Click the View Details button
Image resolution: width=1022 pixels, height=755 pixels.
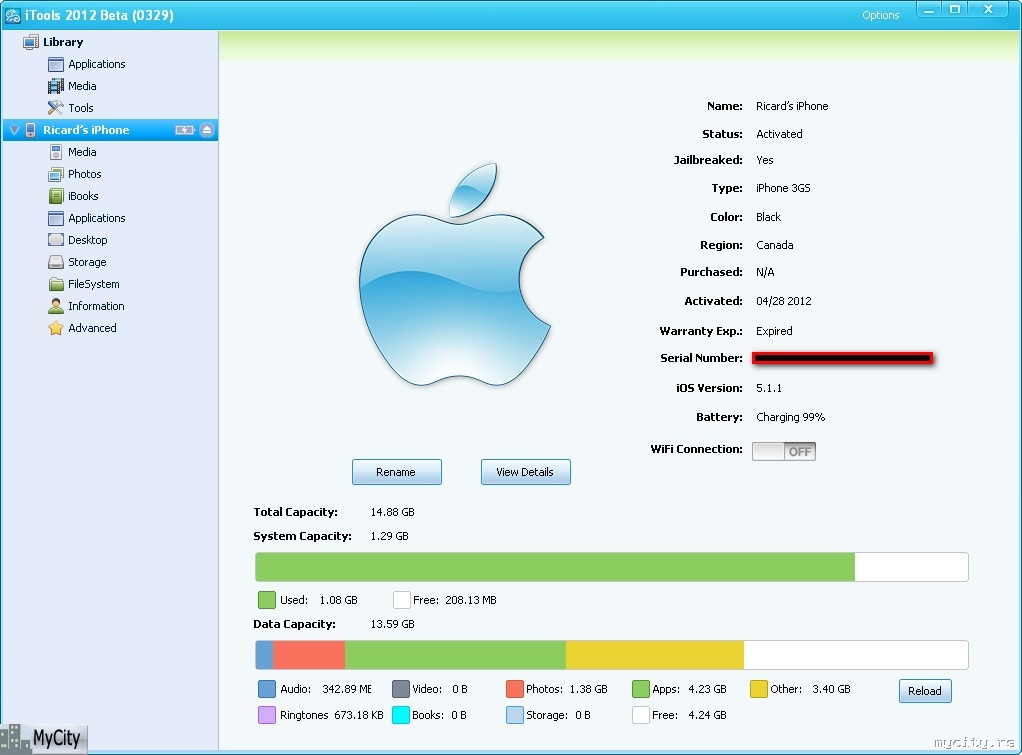(525, 472)
